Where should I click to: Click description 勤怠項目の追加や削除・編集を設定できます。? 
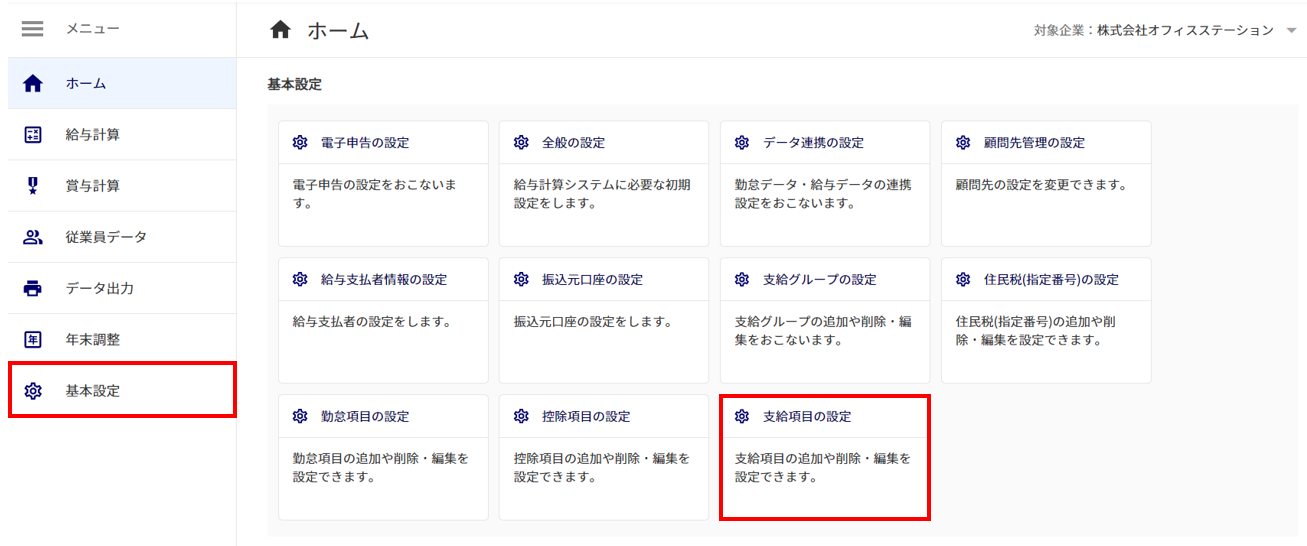click(x=381, y=467)
